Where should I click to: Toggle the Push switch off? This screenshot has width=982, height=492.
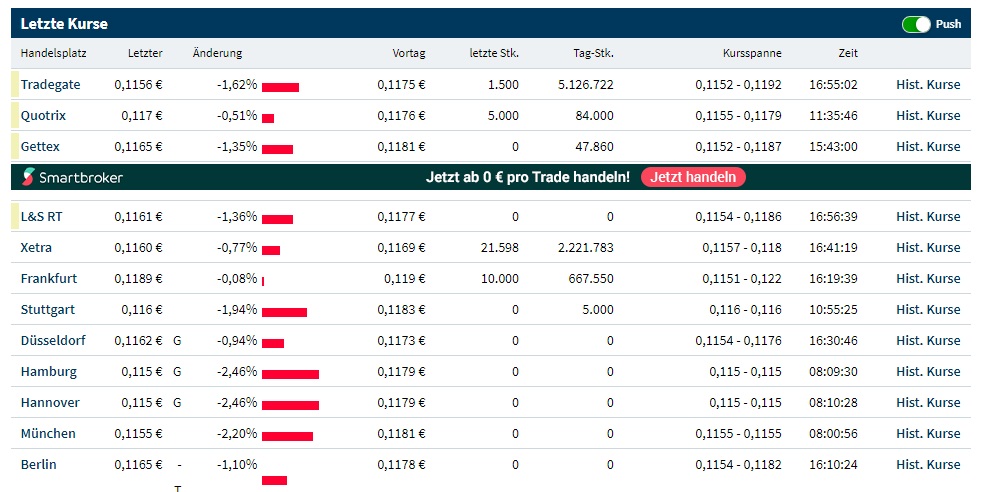pyautogui.click(x=915, y=24)
